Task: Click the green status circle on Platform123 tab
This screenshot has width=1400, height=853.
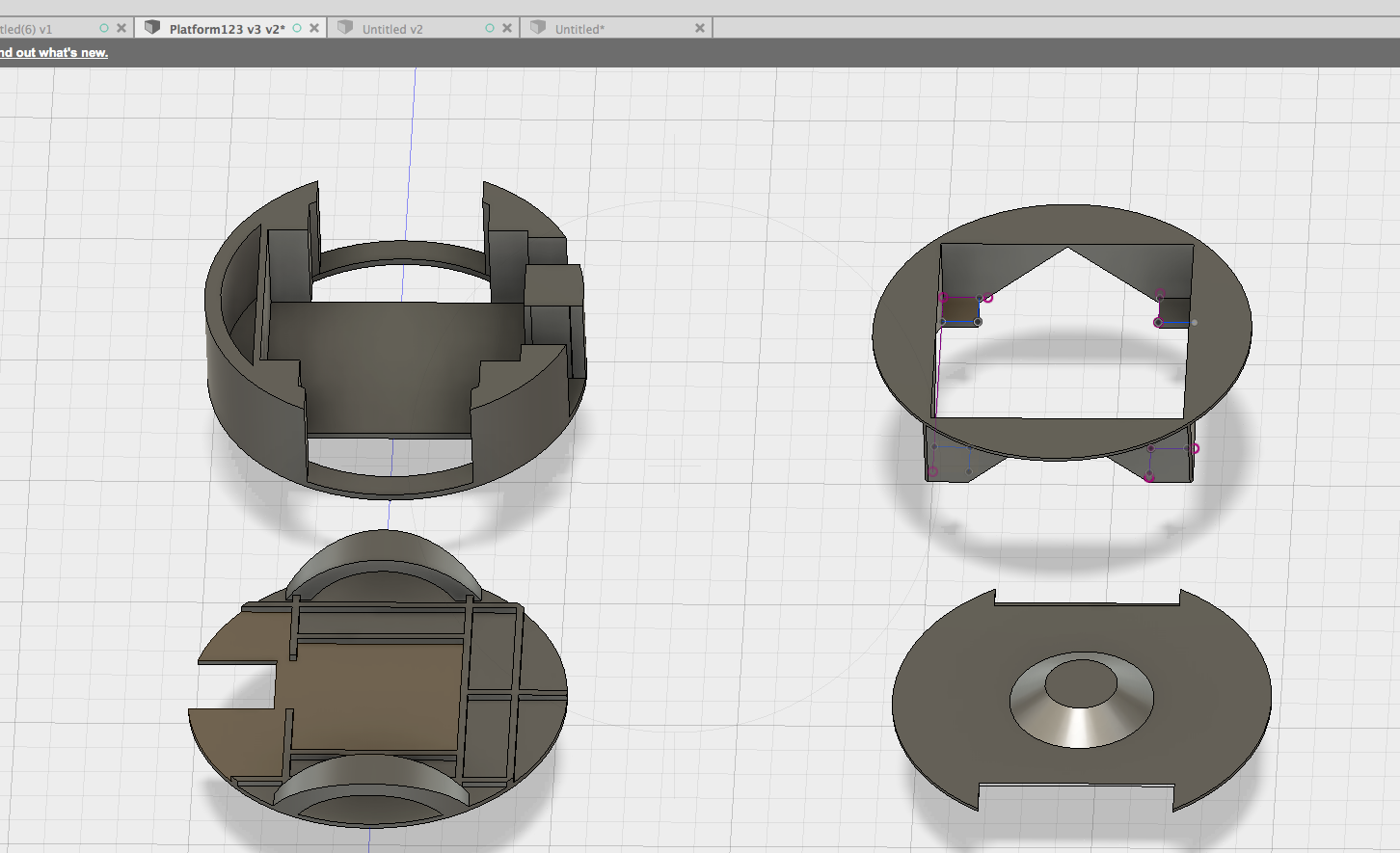Action: [297, 29]
